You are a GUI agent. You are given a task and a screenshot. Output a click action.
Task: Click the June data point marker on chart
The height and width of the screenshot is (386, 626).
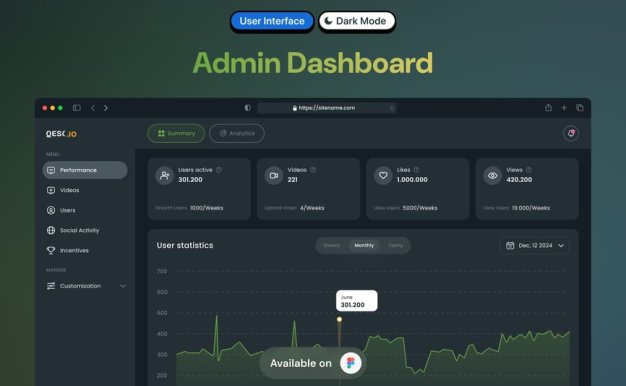point(339,319)
